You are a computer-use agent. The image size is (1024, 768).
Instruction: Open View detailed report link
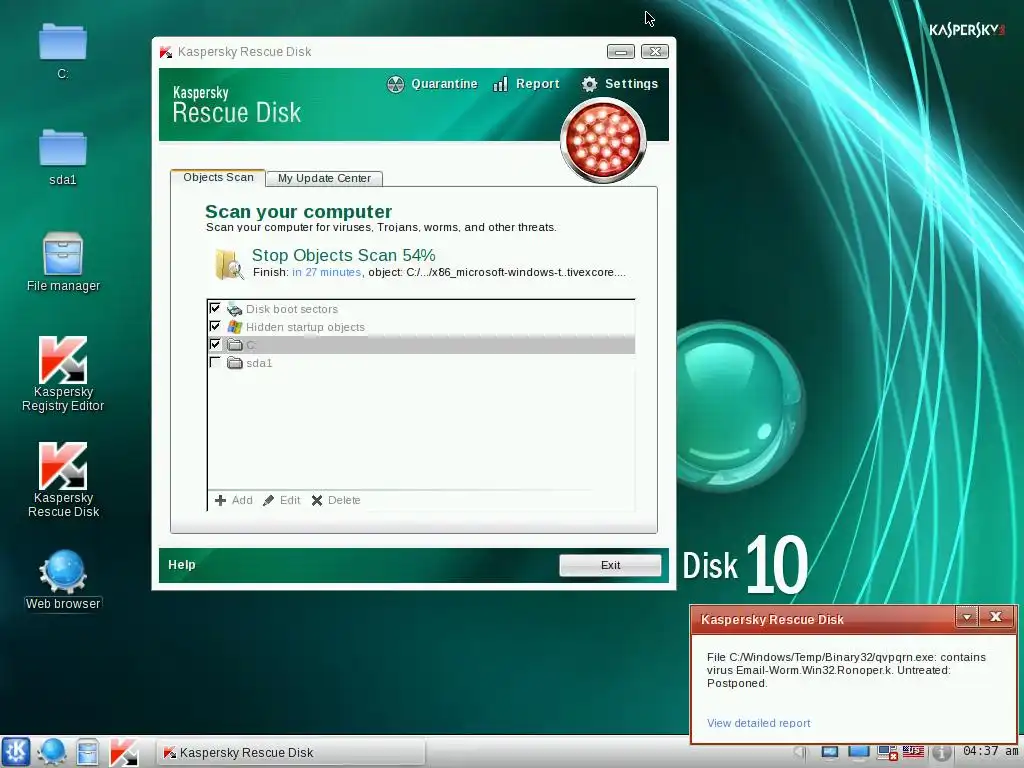[x=758, y=723]
